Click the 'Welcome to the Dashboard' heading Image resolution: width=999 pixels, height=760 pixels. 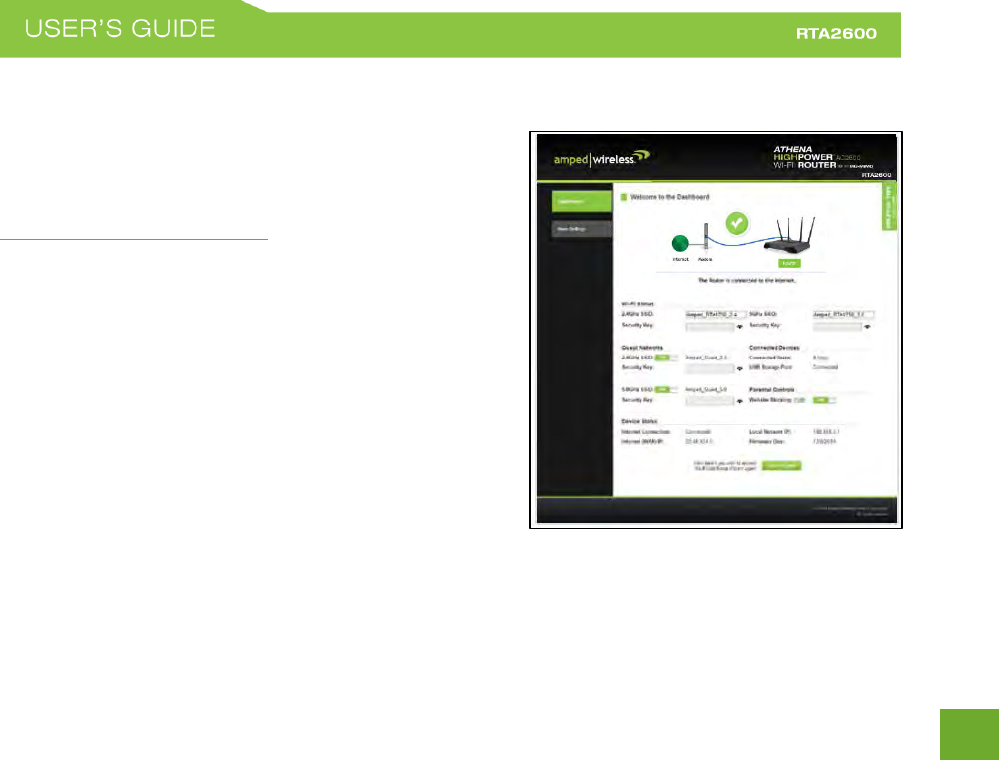point(670,197)
